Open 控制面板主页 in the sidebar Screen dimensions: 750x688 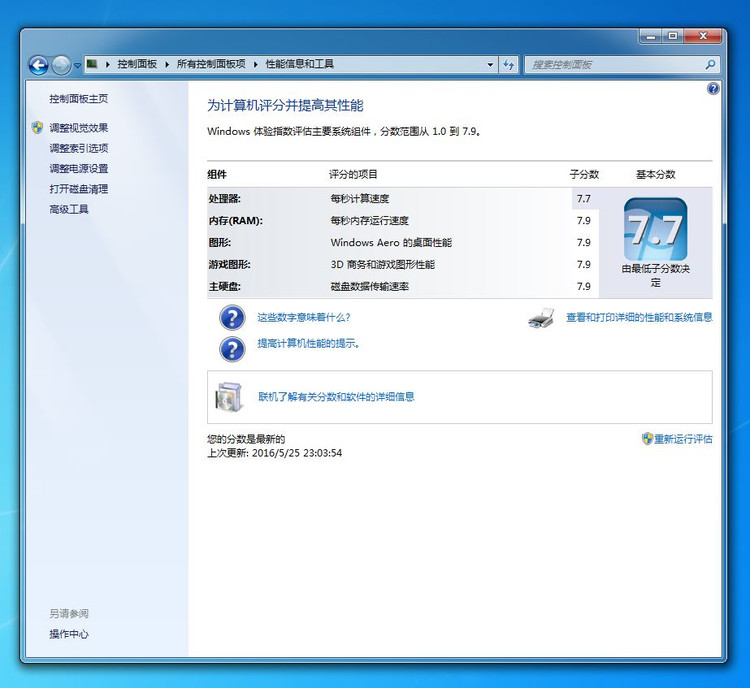point(78,99)
